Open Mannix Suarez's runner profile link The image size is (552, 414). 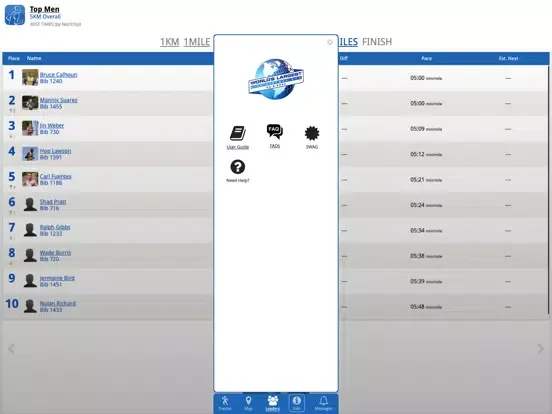(58, 100)
